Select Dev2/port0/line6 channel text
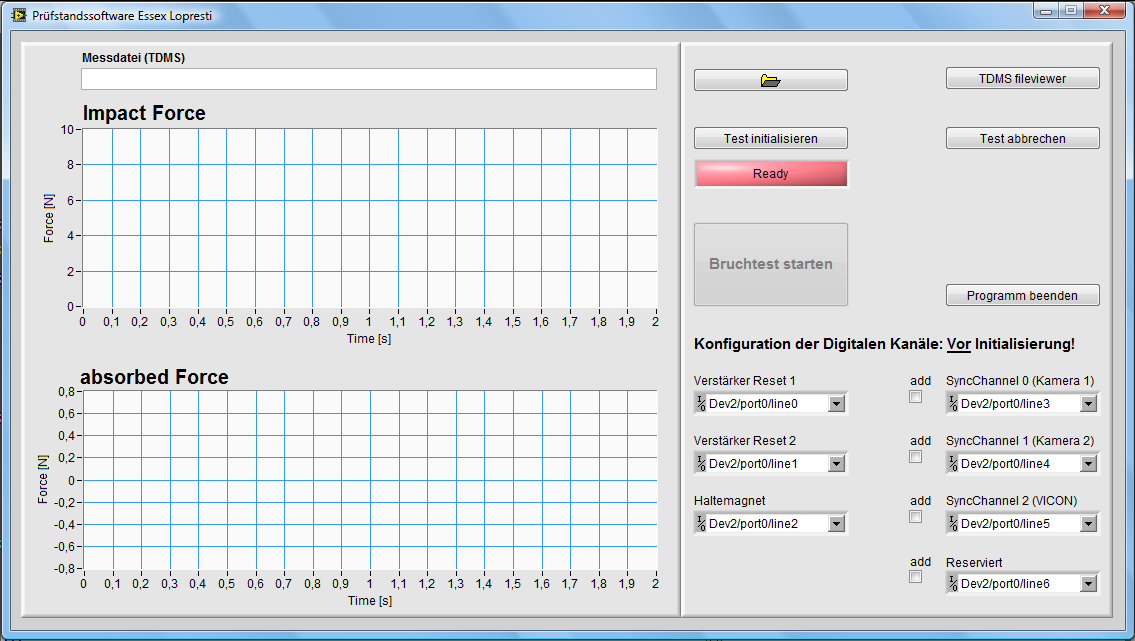Screen dimensions: 1135x641 point(1005,584)
